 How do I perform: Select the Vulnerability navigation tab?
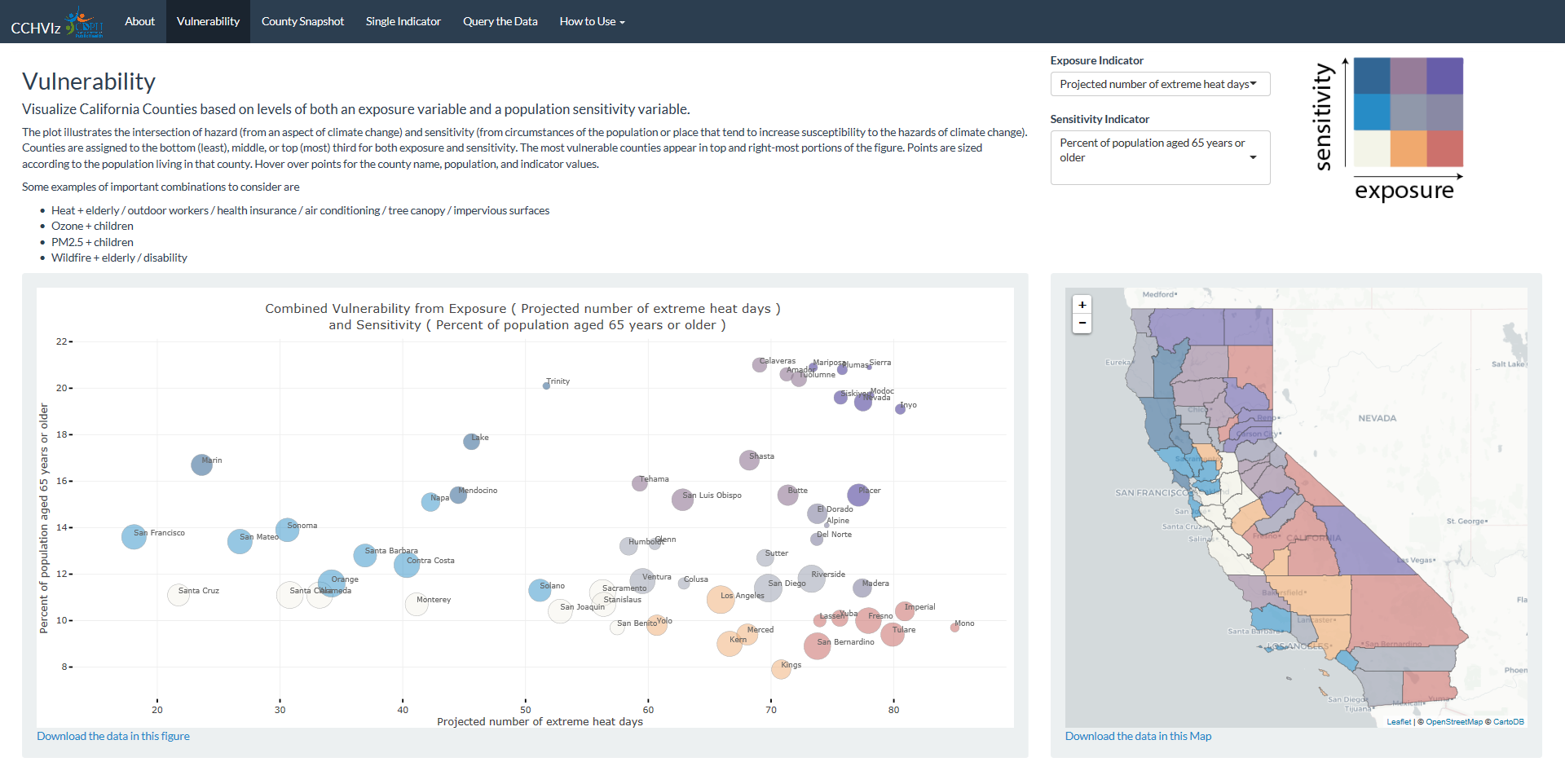207,21
